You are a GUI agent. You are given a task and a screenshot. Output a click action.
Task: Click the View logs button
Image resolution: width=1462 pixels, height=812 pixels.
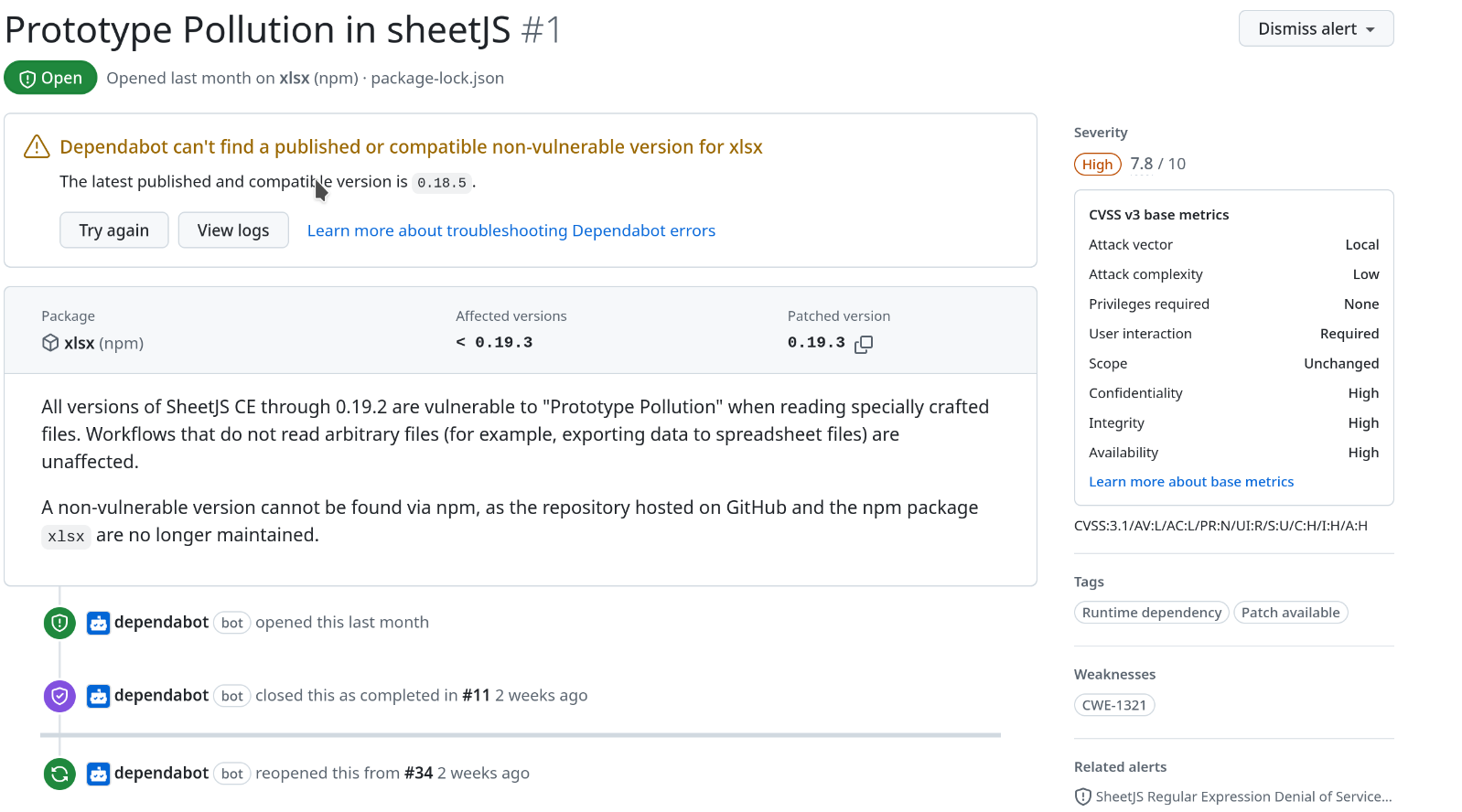(233, 230)
